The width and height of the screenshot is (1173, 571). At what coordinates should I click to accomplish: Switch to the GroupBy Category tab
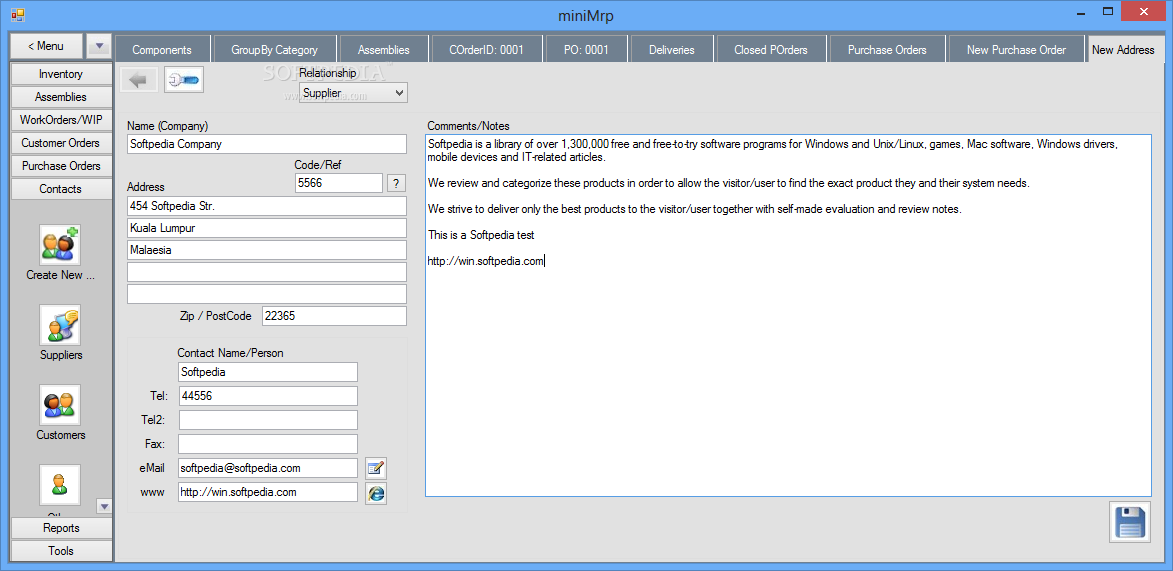tap(275, 49)
